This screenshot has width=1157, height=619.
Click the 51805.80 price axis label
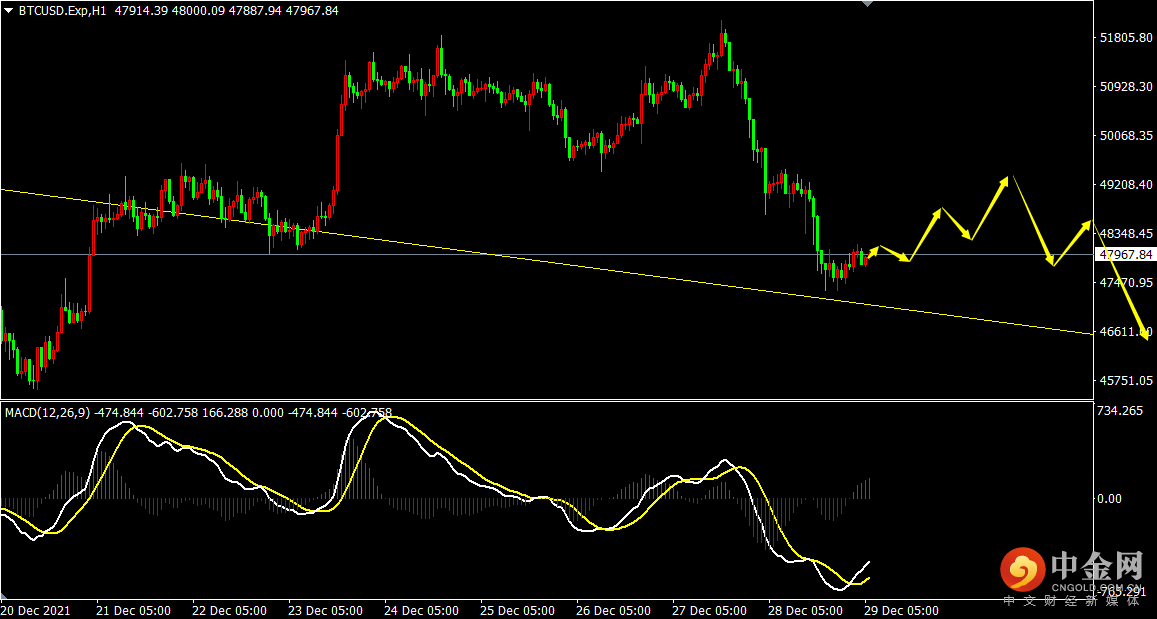click(1125, 38)
